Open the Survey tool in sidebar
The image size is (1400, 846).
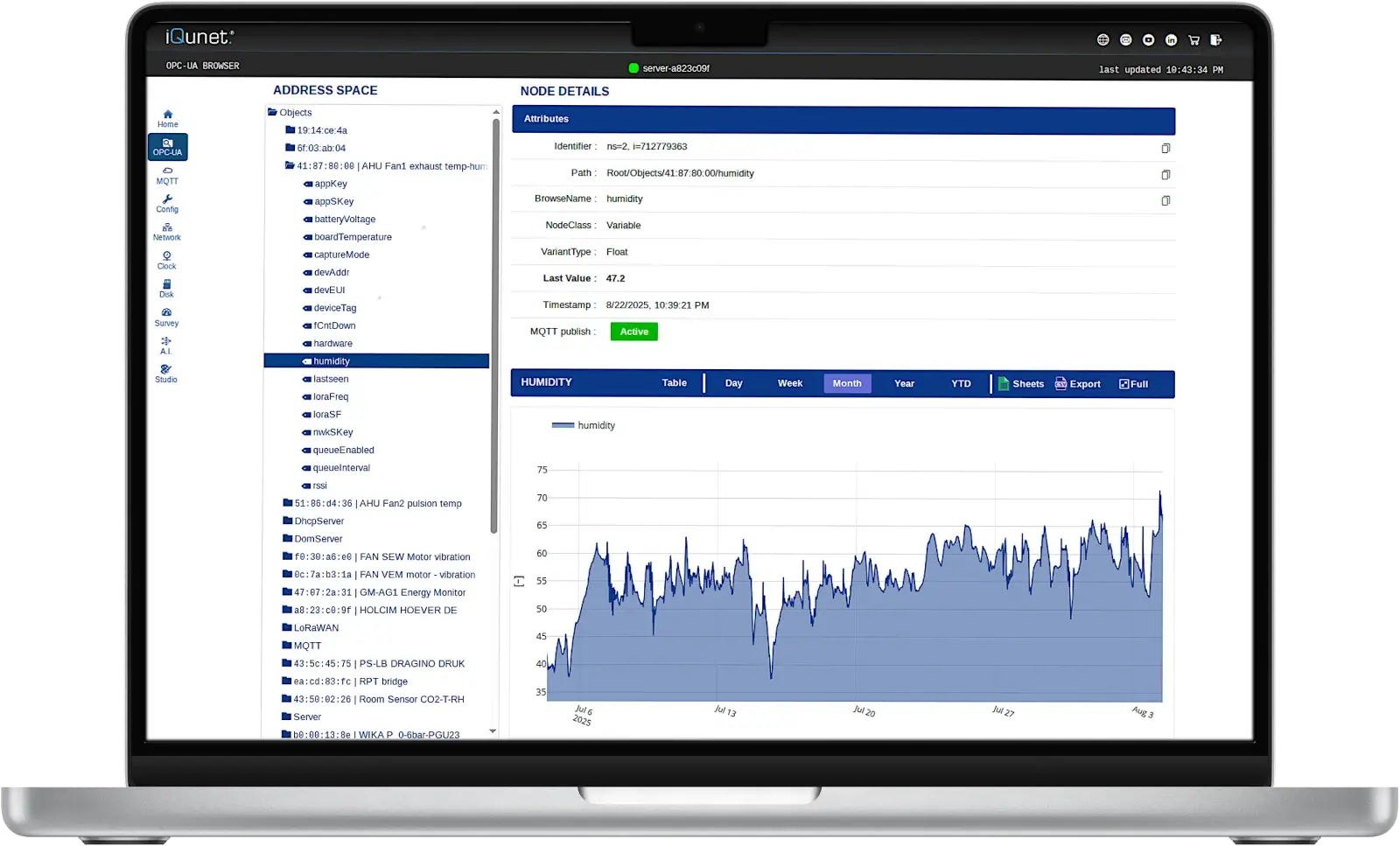pos(166,317)
